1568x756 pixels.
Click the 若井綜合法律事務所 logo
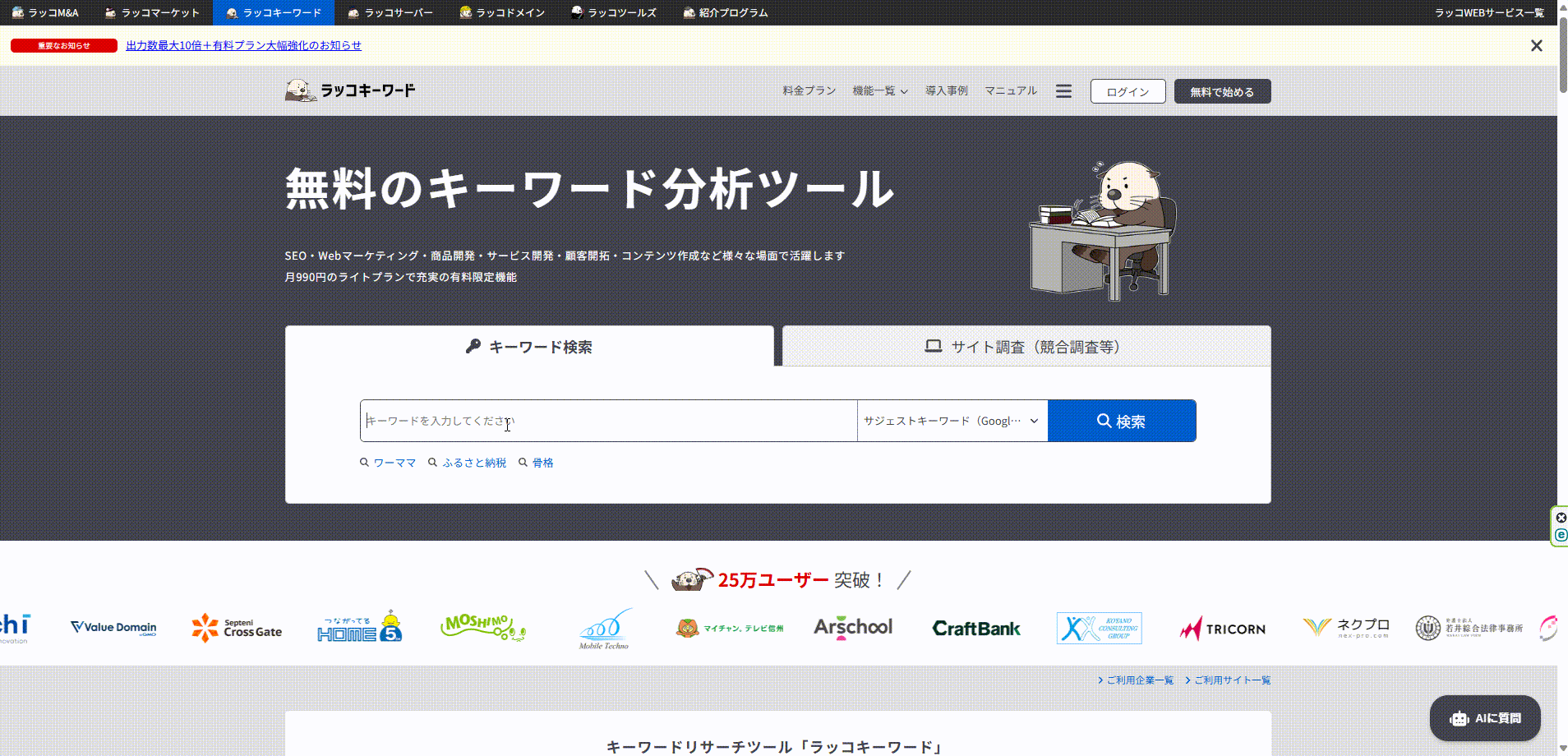coord(1469,628)
